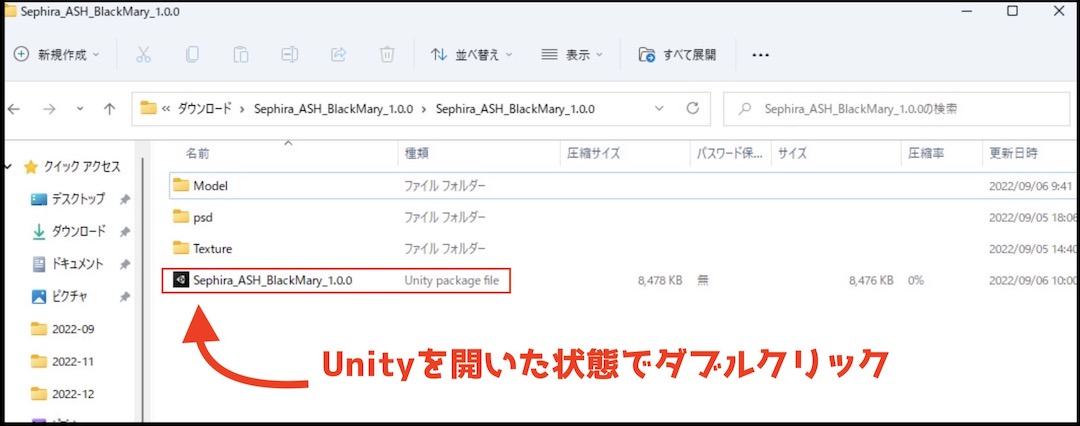Click the Unity package file icon
This screenshot has height=426, width=1080.
click(180, 280)
